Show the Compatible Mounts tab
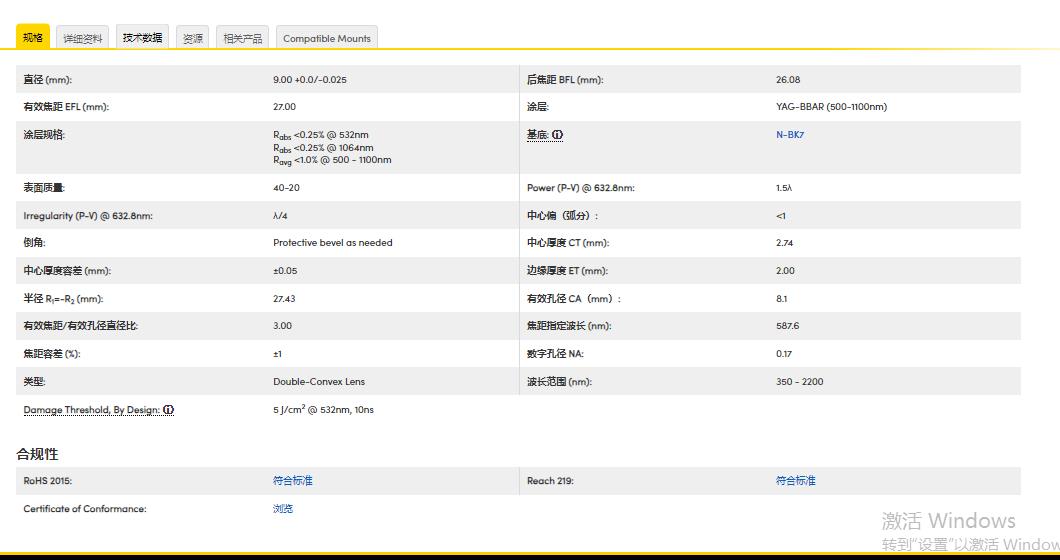This screenshot has height=560, width=1060. point(327,38)
